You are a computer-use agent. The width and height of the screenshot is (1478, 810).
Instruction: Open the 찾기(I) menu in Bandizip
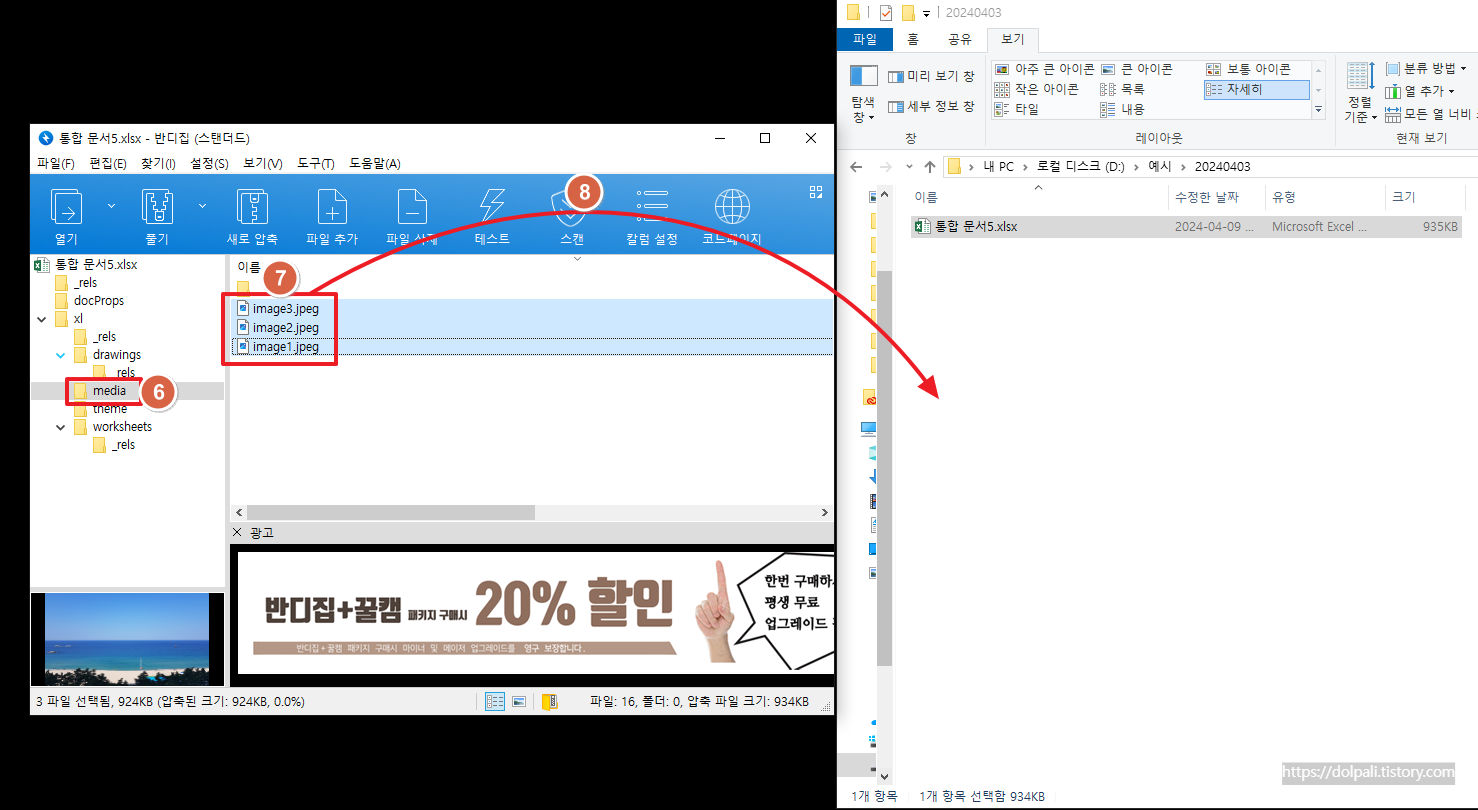pos(158,164)
